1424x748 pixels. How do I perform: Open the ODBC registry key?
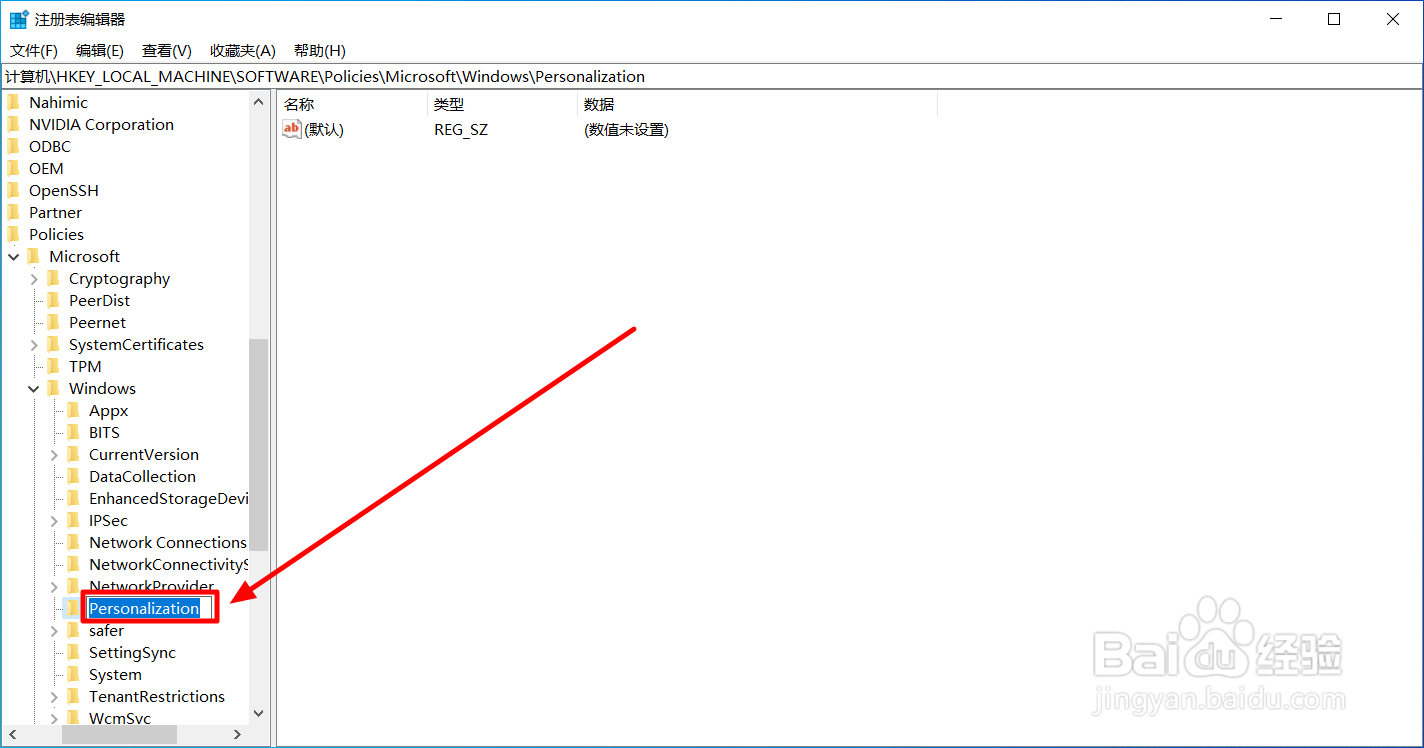[x=47, y=145]
